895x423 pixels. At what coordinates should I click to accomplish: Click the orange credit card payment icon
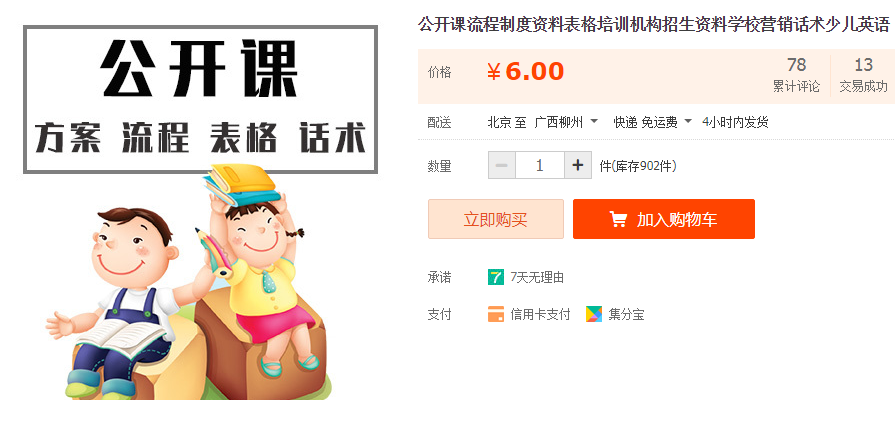496,314
